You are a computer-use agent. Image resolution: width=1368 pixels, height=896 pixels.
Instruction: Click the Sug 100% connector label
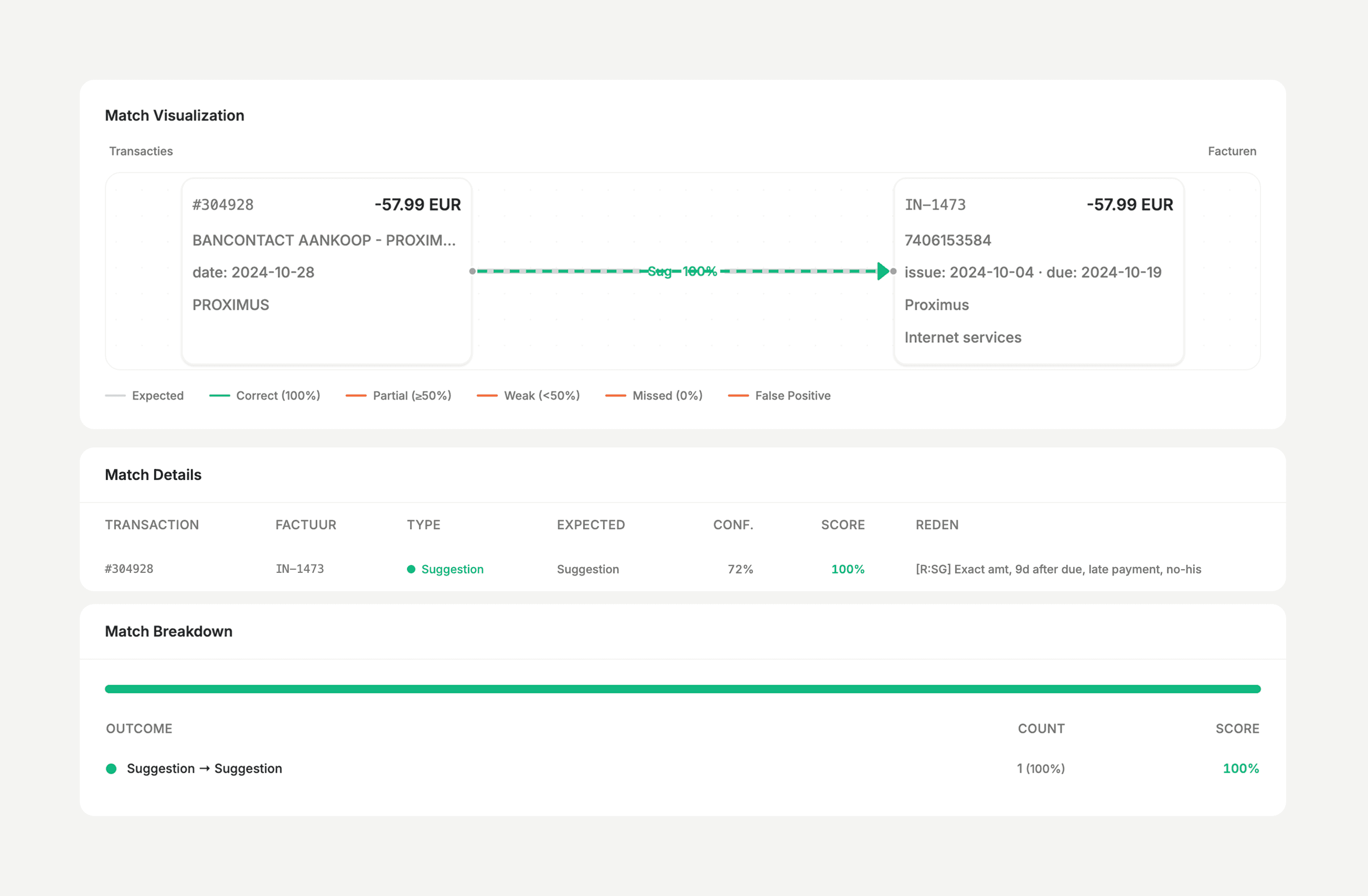pos(682,271)
